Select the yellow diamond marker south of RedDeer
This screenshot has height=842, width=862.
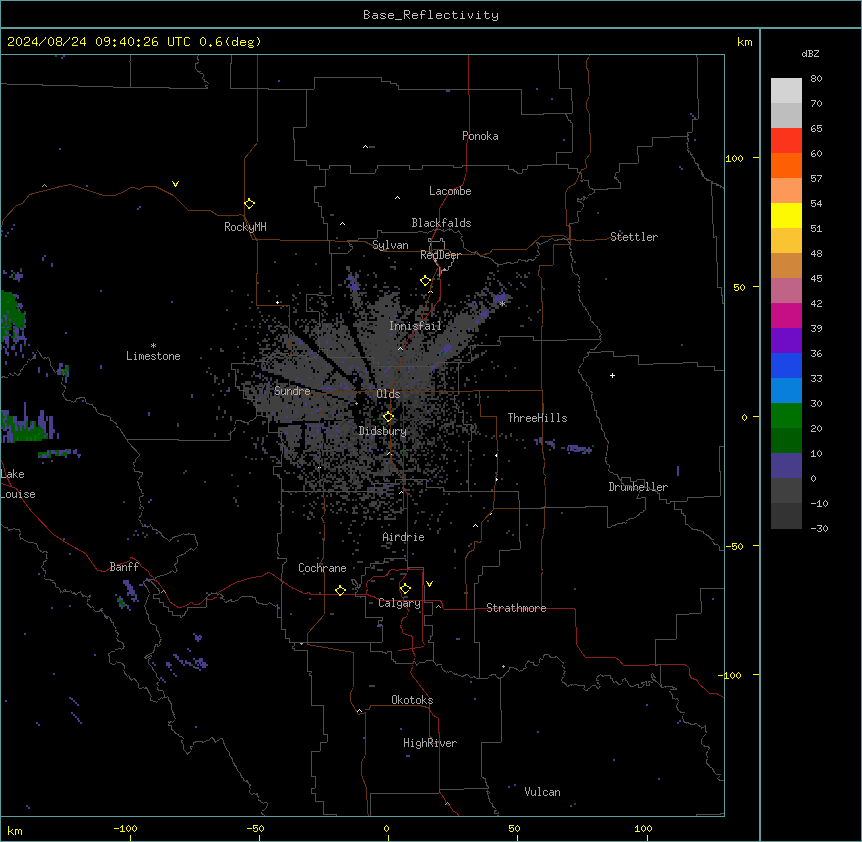[x=425, y=281]
